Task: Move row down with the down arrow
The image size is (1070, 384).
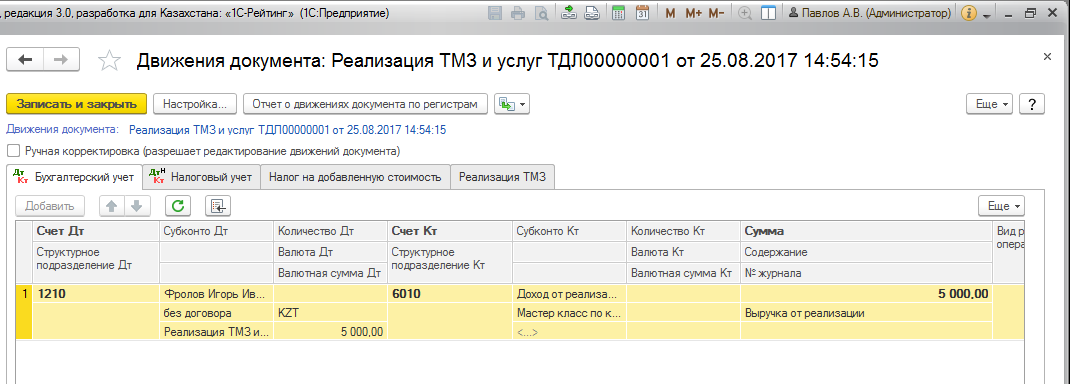Action: [137, 205]
